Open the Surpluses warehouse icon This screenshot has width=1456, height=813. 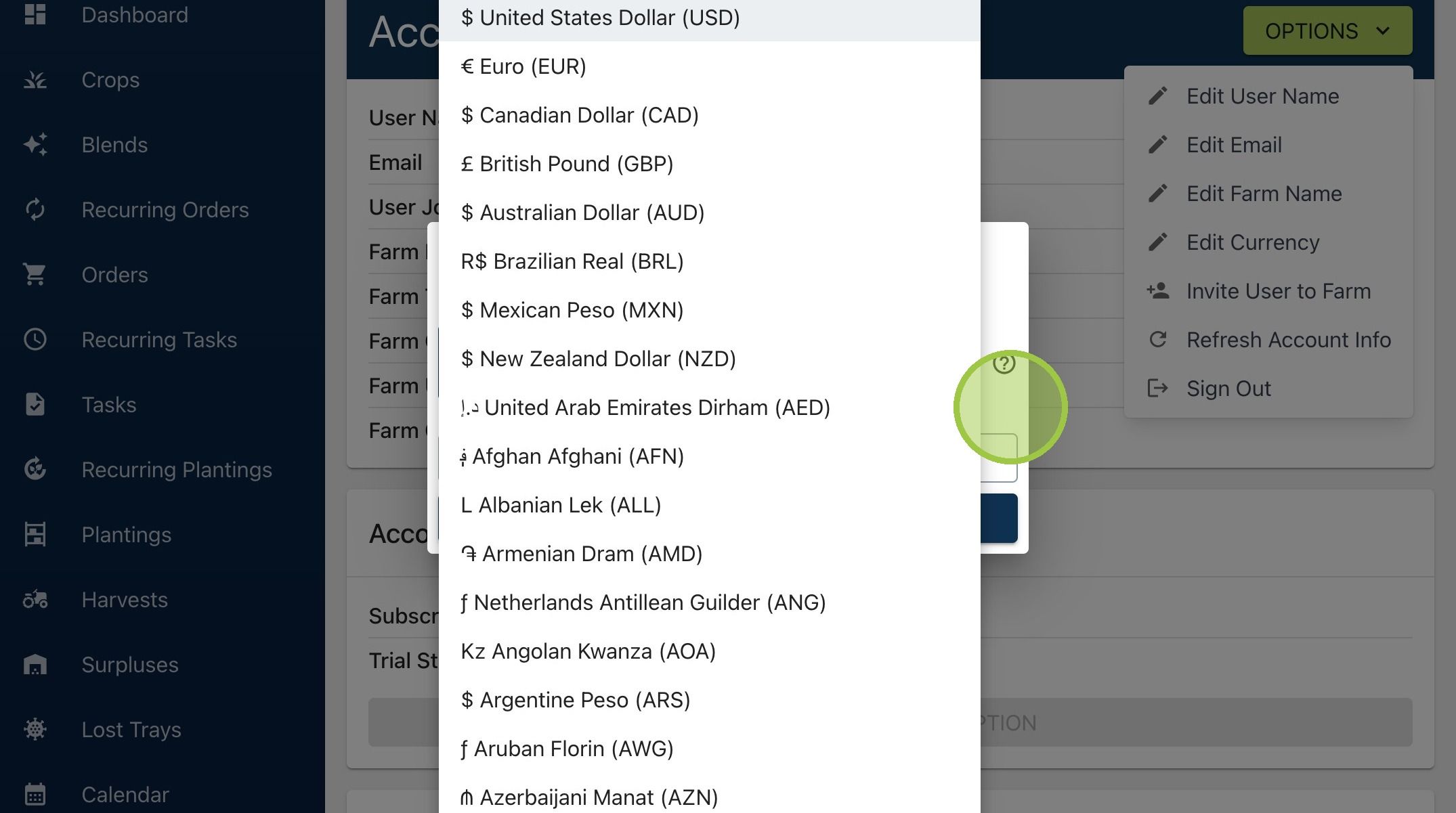pyautogui.click(x=35, y=665)
